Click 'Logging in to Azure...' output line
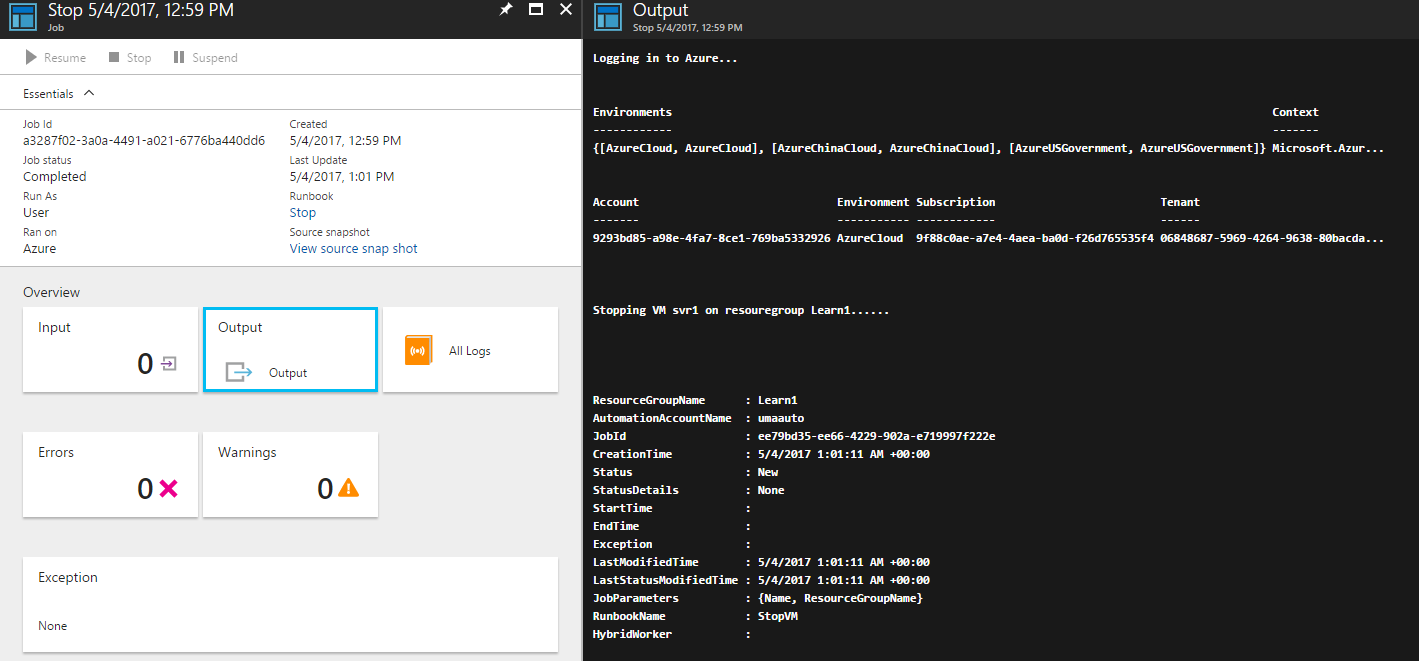The image size is (1419, 661). pos(665,58)
